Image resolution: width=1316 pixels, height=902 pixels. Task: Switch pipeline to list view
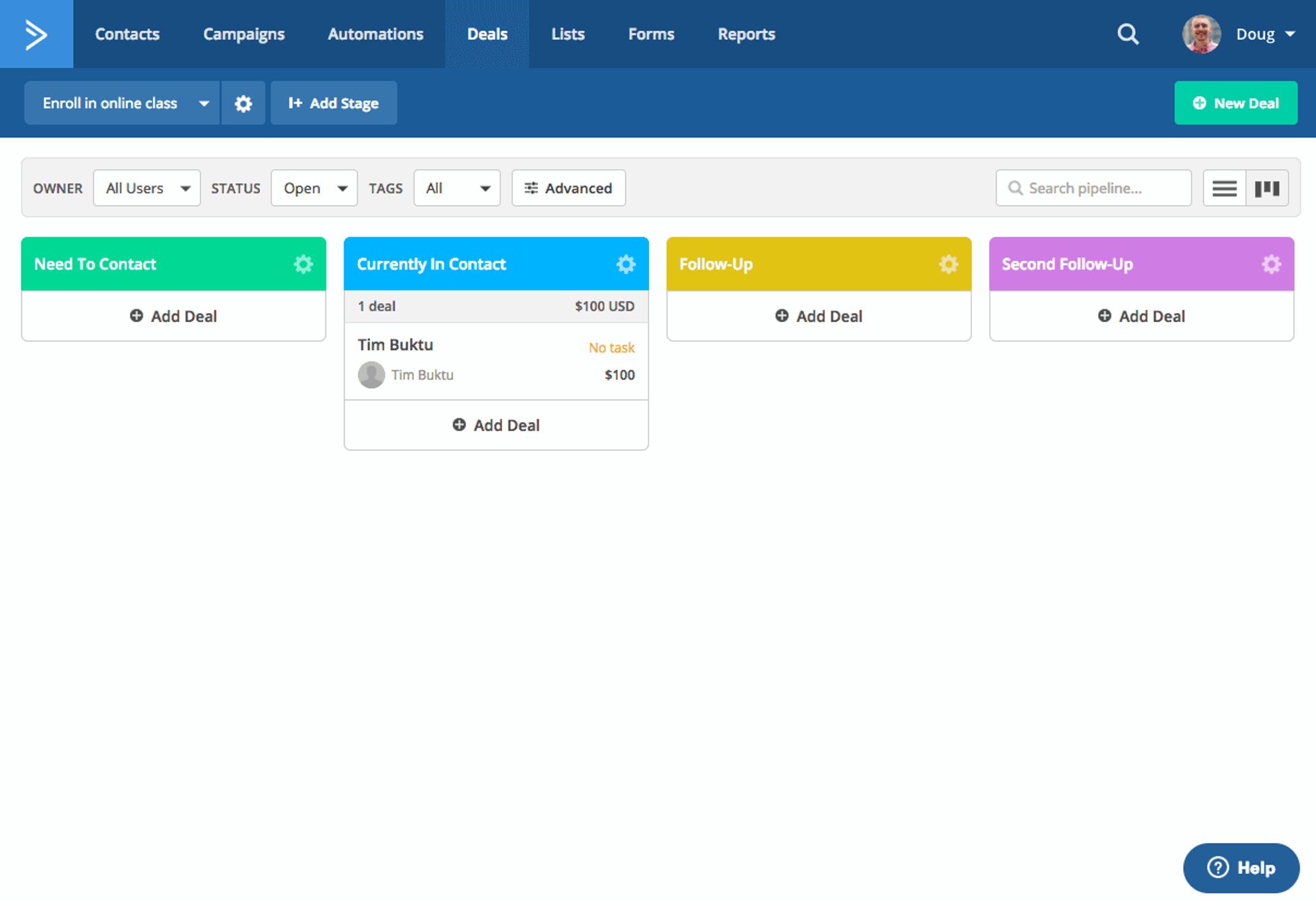(1223, 188)
